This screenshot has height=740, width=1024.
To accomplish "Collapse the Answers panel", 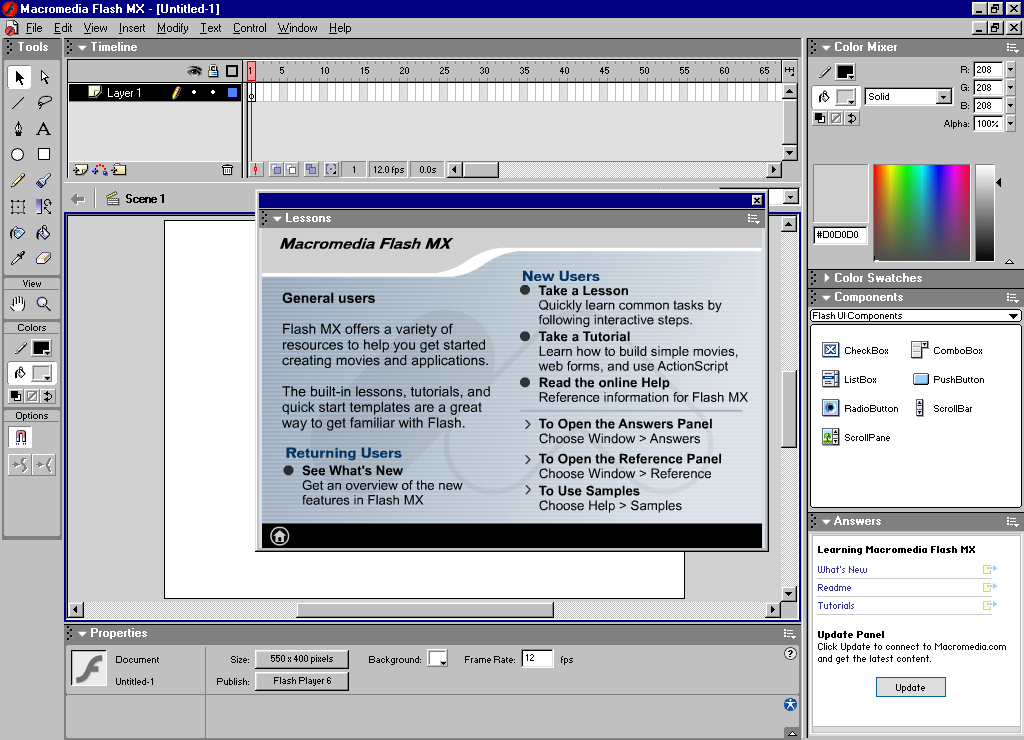I will pos(826,521).
